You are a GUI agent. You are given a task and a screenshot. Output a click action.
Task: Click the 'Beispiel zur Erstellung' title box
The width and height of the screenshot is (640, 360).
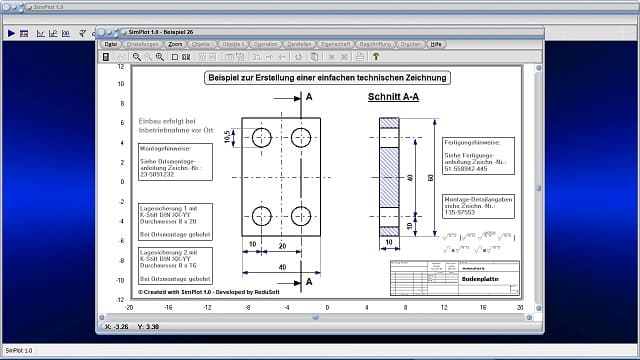pos(327,78)
